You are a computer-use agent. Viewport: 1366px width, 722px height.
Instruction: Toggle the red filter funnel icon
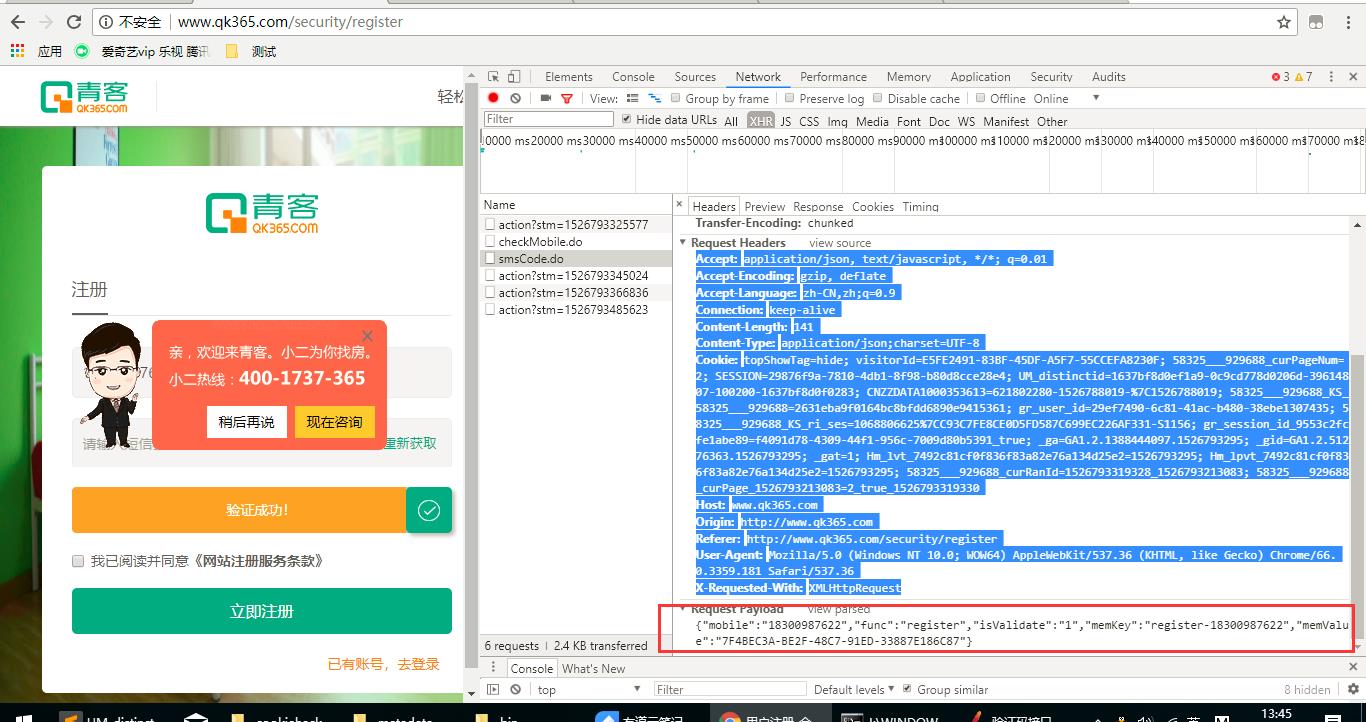pyautogui.click(x=567, y=98)
